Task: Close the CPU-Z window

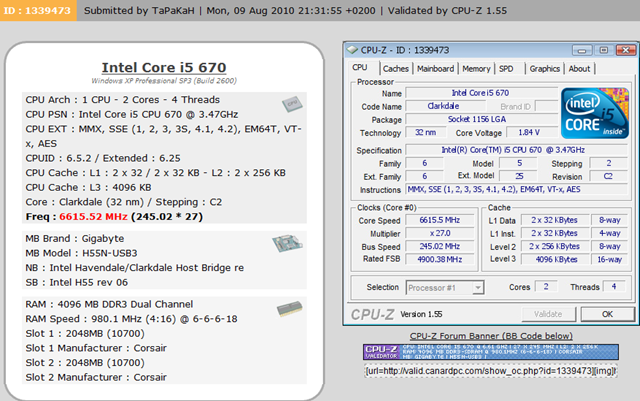Action: [625, 50]
